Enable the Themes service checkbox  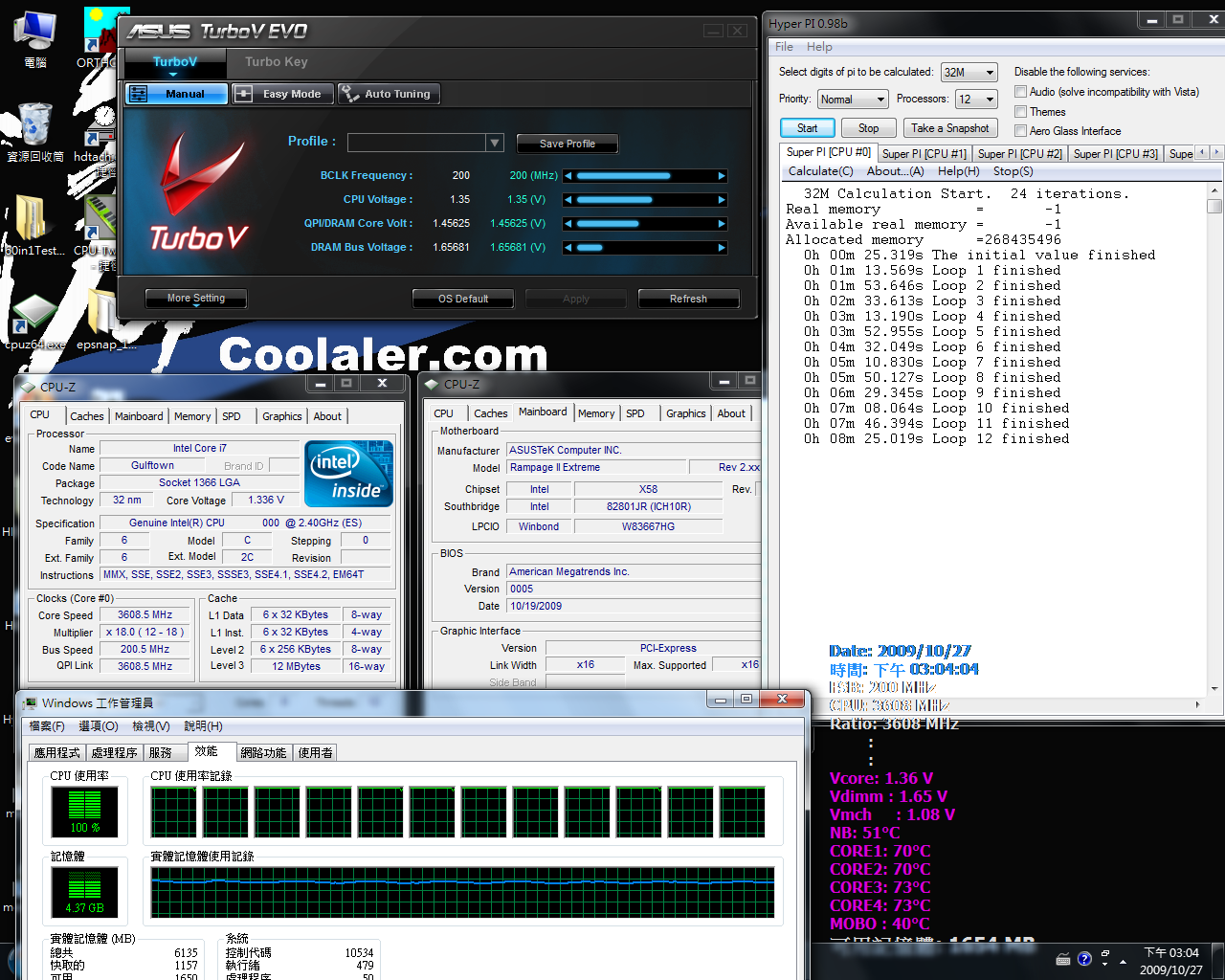pyautogui.click(x=1021, y=112)
